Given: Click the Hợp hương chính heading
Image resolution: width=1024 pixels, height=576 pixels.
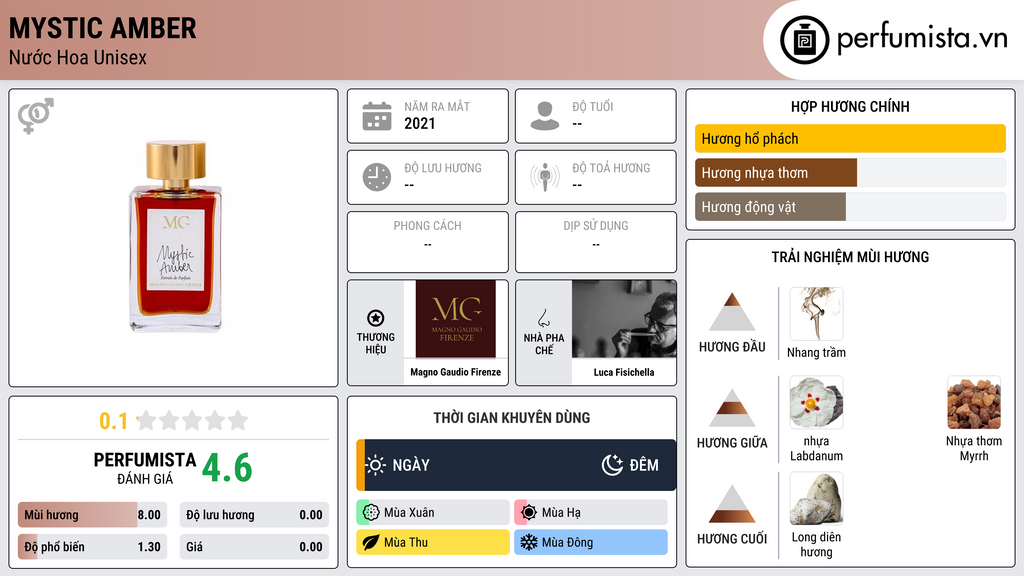Looking at the screenshot, I should [850, 106].
